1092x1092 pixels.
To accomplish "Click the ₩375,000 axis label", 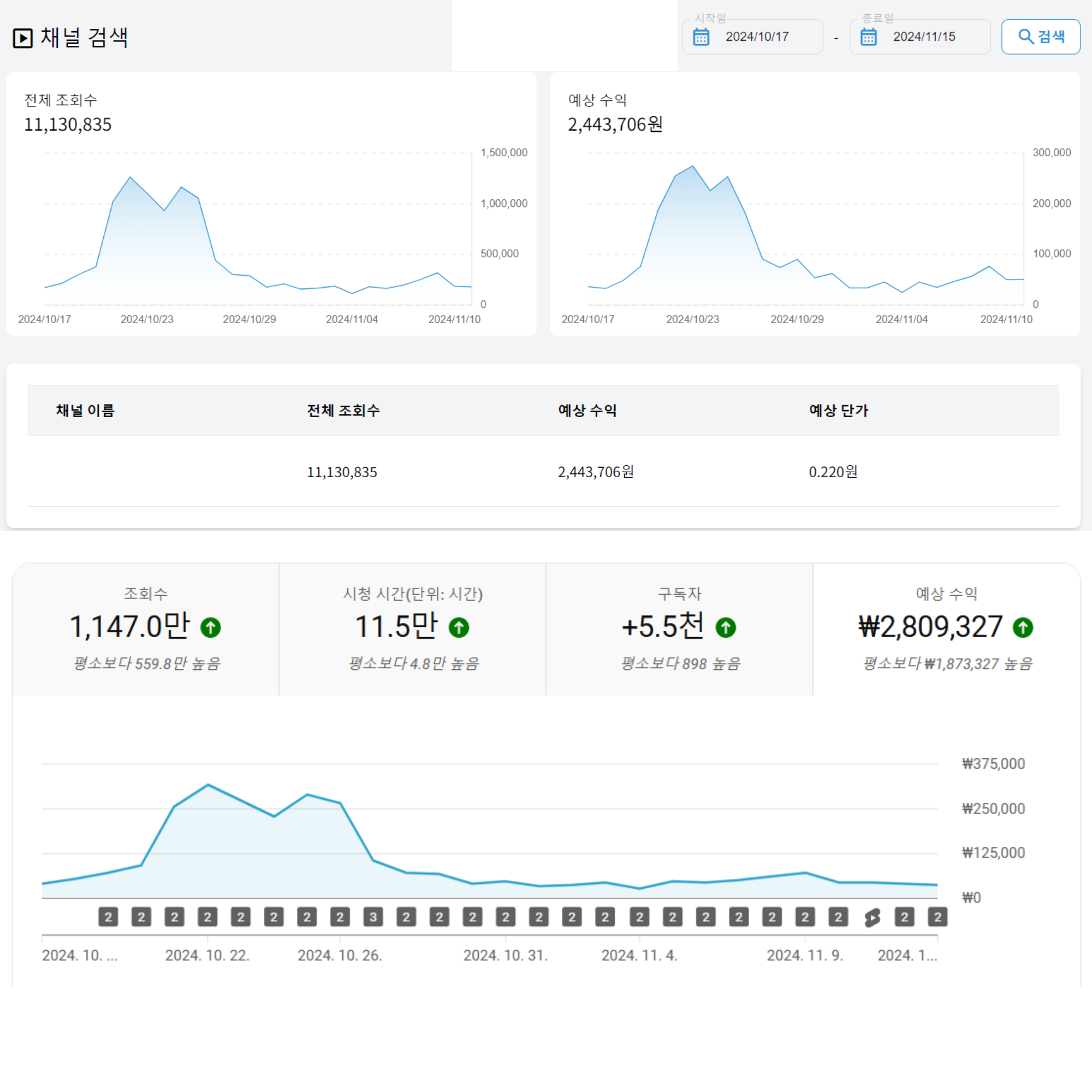I will pyautogui.click(x=994, y=764).
